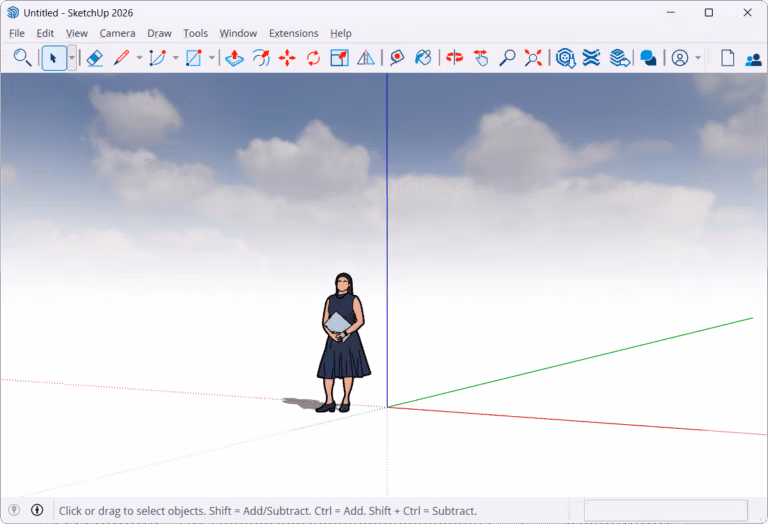Click the Send to LayOut icon
This screenshot has width=768, height=524.
[x=619, y=58]
